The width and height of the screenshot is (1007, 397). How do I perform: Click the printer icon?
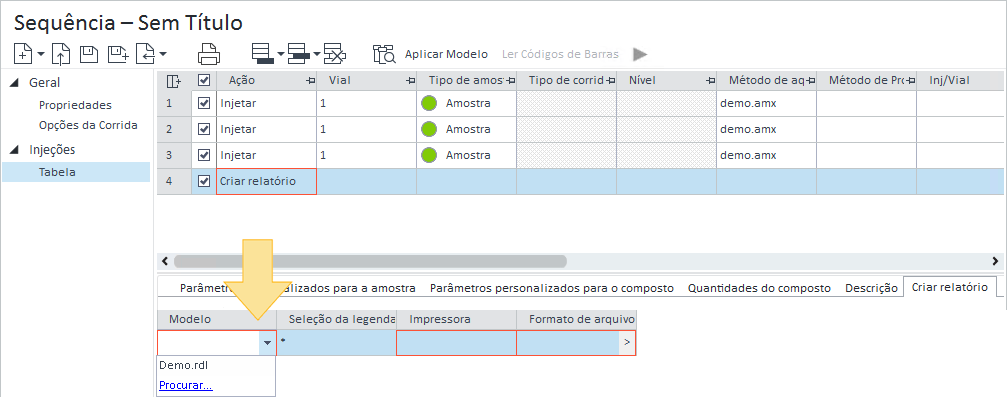tap(209, 54)
